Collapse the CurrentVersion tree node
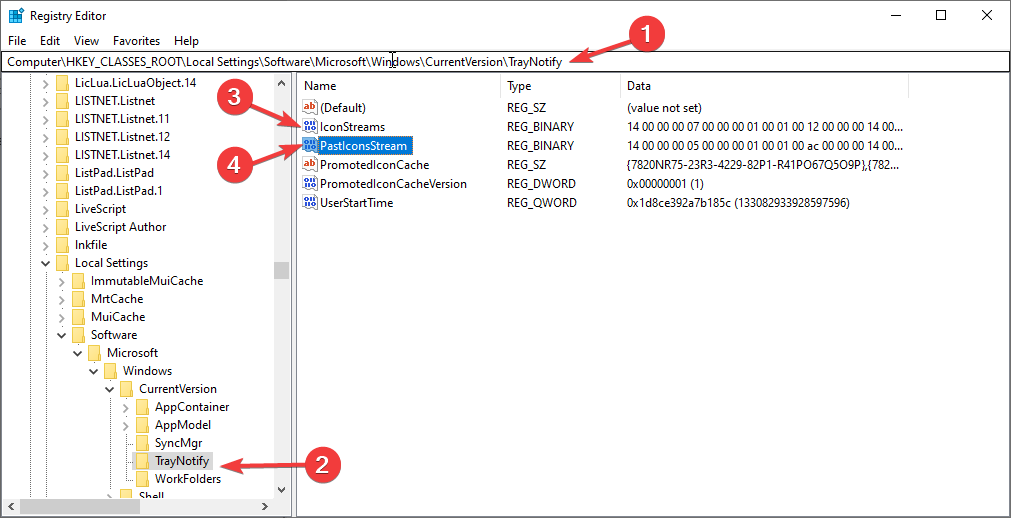This screenshot has width=1011, height=518. [x=109, y=389]
